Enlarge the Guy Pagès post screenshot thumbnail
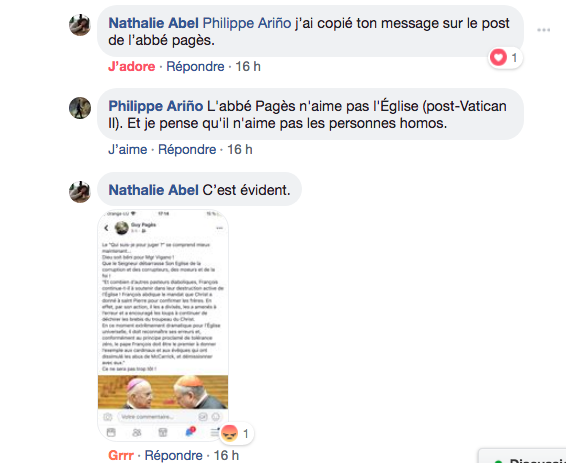Image resolution: width=566 pixels, height=463 pixels. 163,325
